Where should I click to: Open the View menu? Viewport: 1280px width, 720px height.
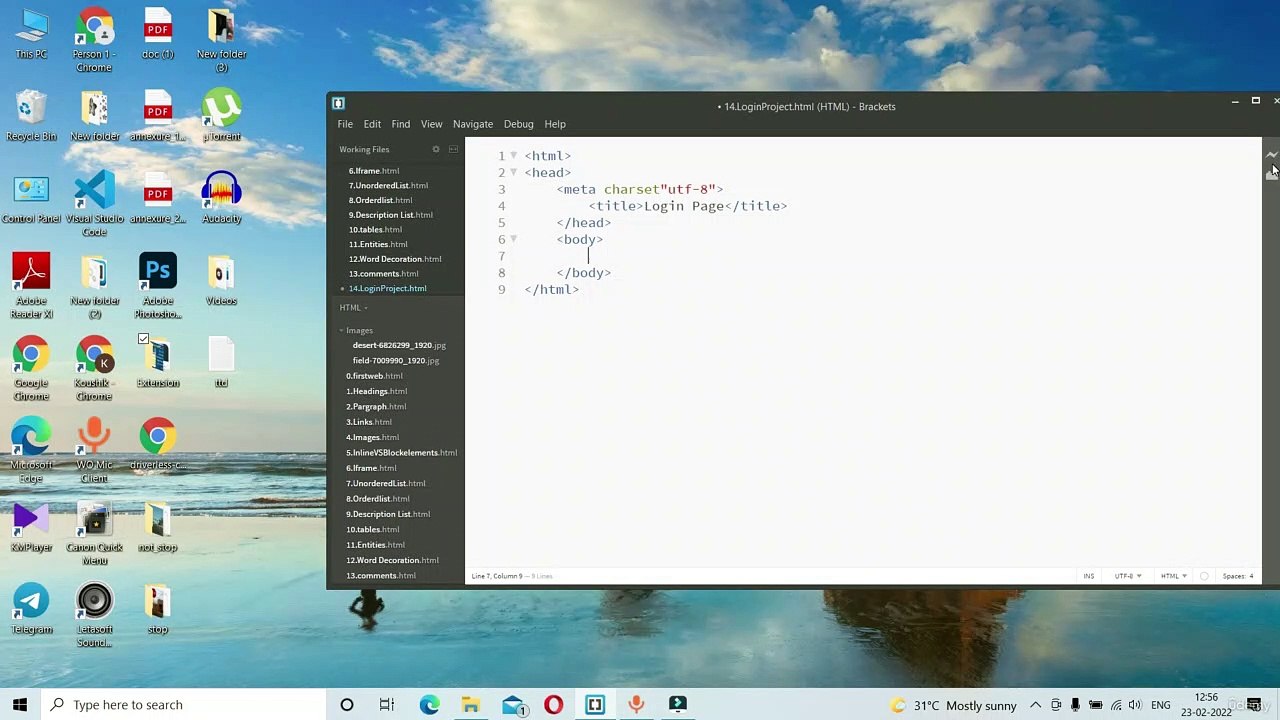tap(431, 124)
